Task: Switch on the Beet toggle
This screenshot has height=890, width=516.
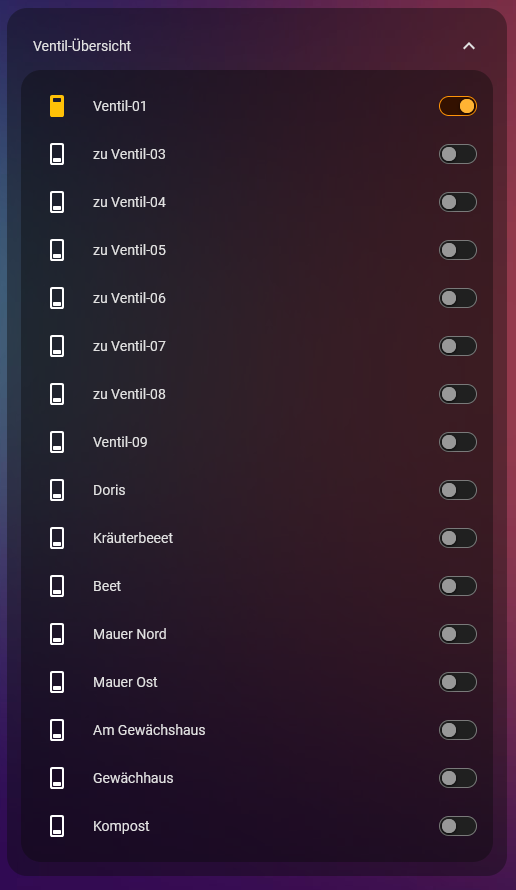Action: pos(458,586)
